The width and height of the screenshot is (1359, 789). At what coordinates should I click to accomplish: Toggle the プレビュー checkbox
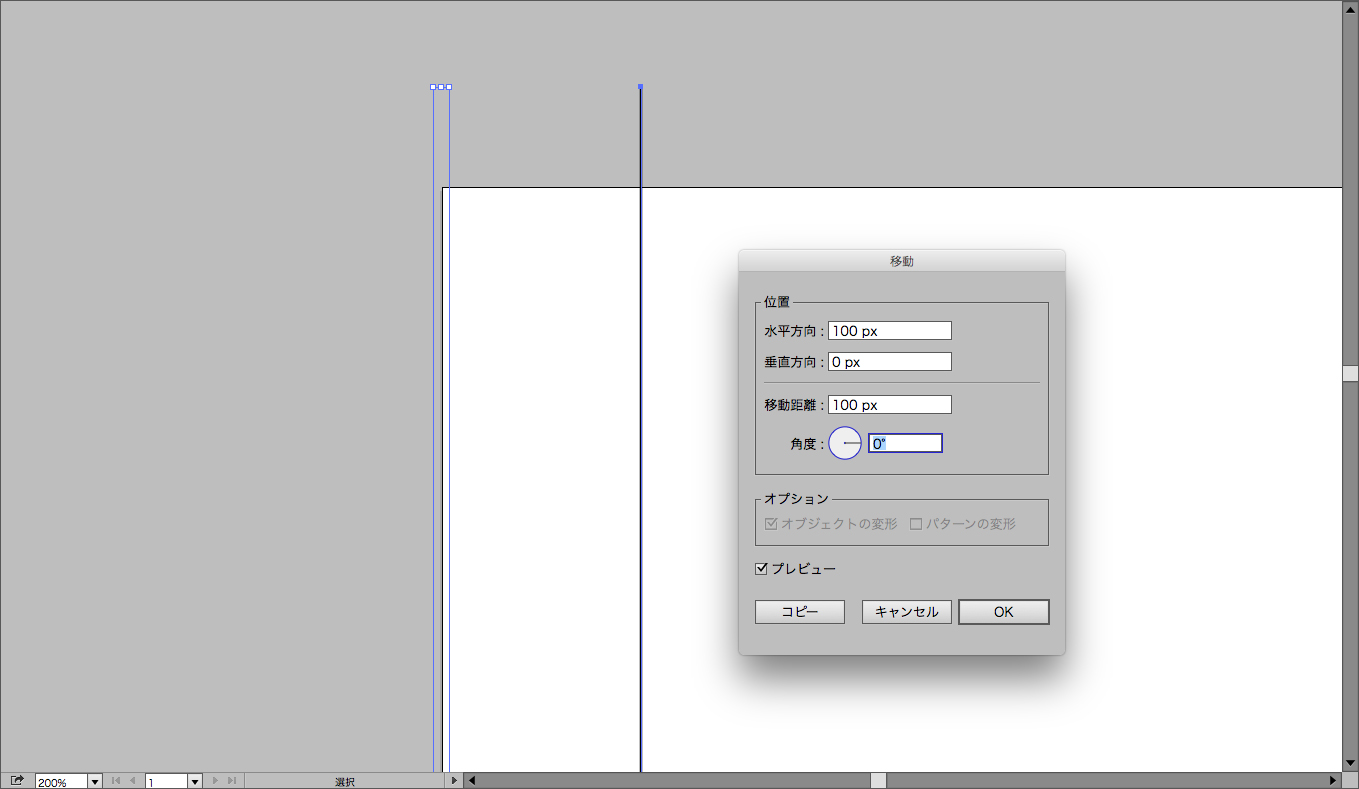(x=762, y=569)
